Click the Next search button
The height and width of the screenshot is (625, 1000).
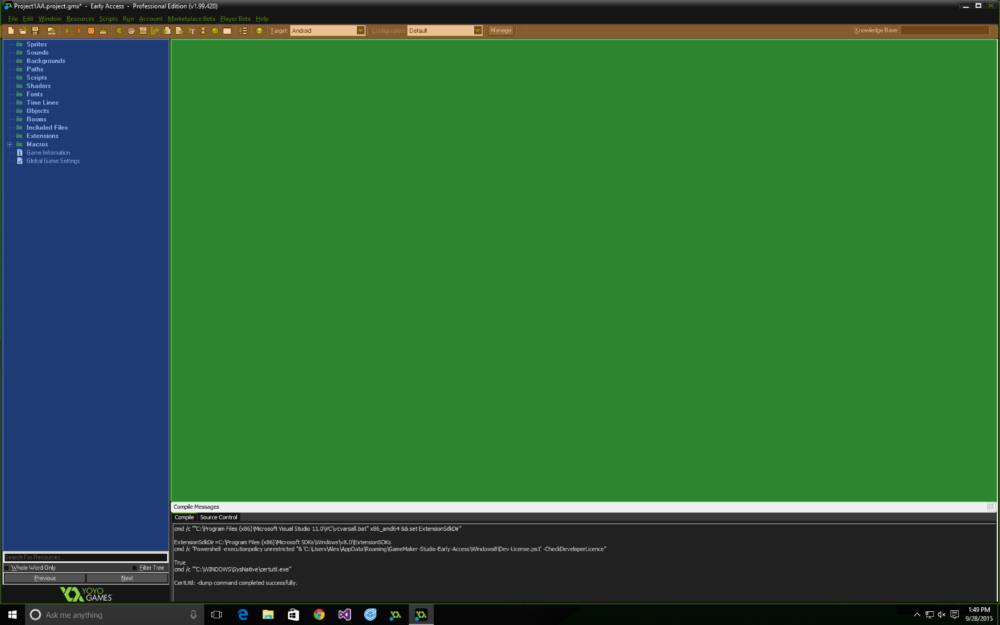[128, 578]
